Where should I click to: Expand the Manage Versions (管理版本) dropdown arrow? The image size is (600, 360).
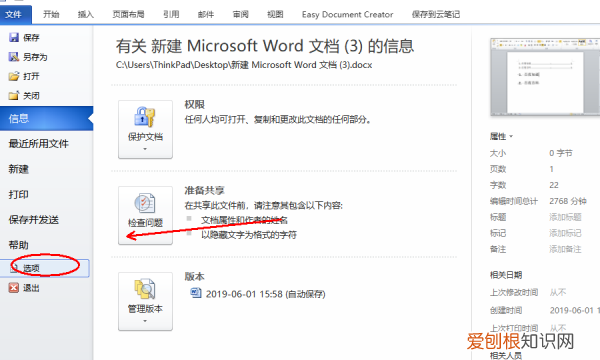145,321
